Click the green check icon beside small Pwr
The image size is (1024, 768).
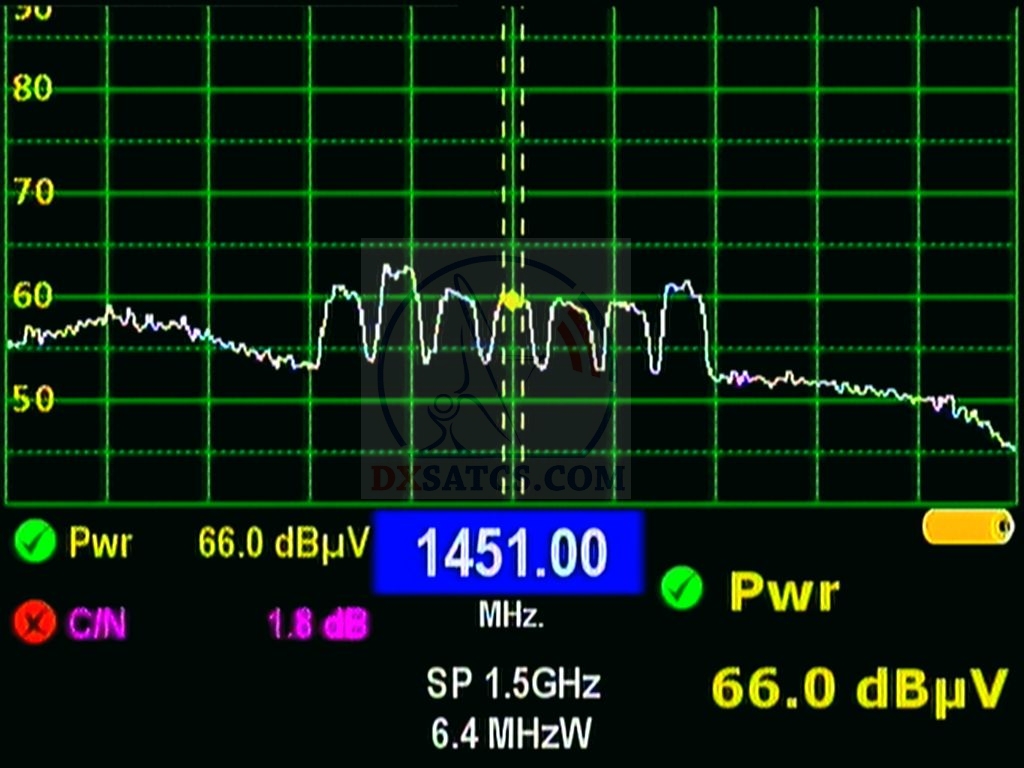pyautogui.click(x=35, y=543)
